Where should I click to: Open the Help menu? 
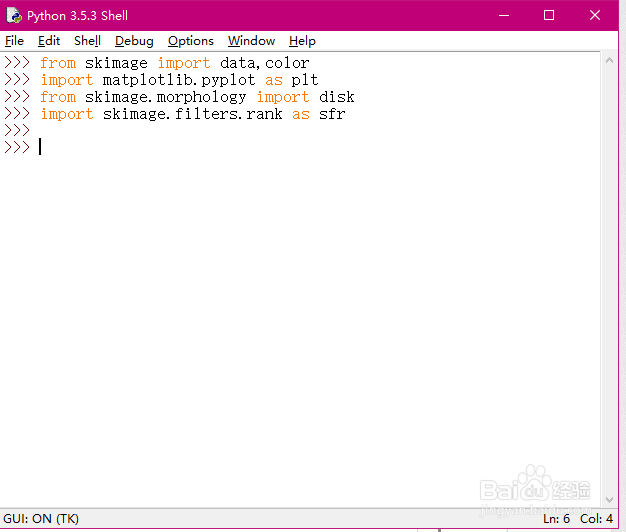302,41
